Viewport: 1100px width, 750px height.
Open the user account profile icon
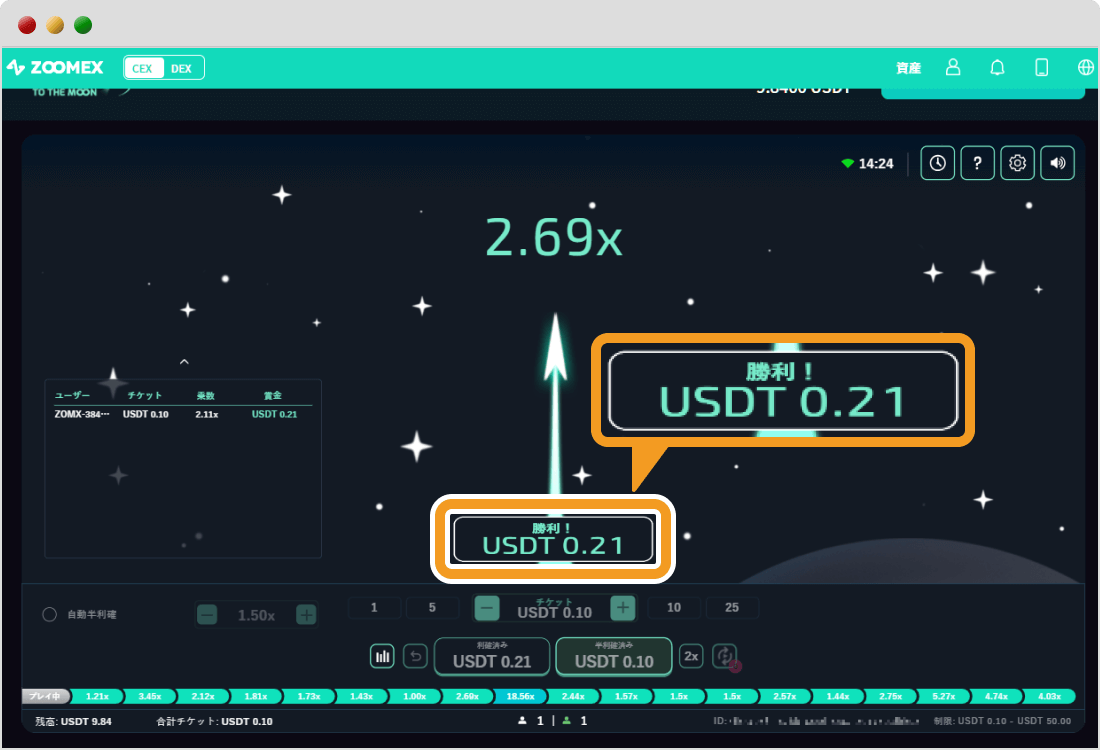tap(953, 68)
